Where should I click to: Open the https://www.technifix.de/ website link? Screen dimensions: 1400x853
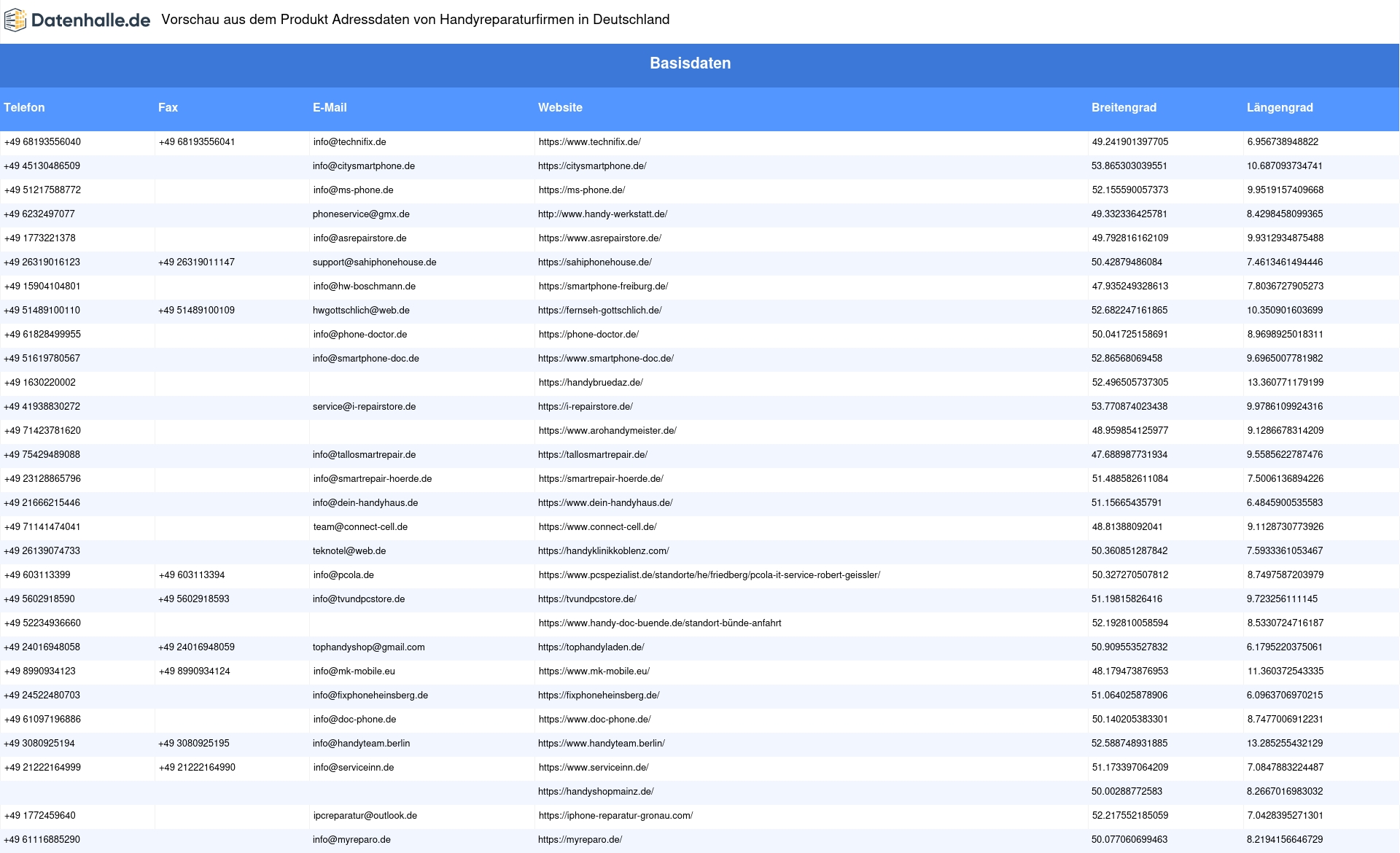click(590, 142)
